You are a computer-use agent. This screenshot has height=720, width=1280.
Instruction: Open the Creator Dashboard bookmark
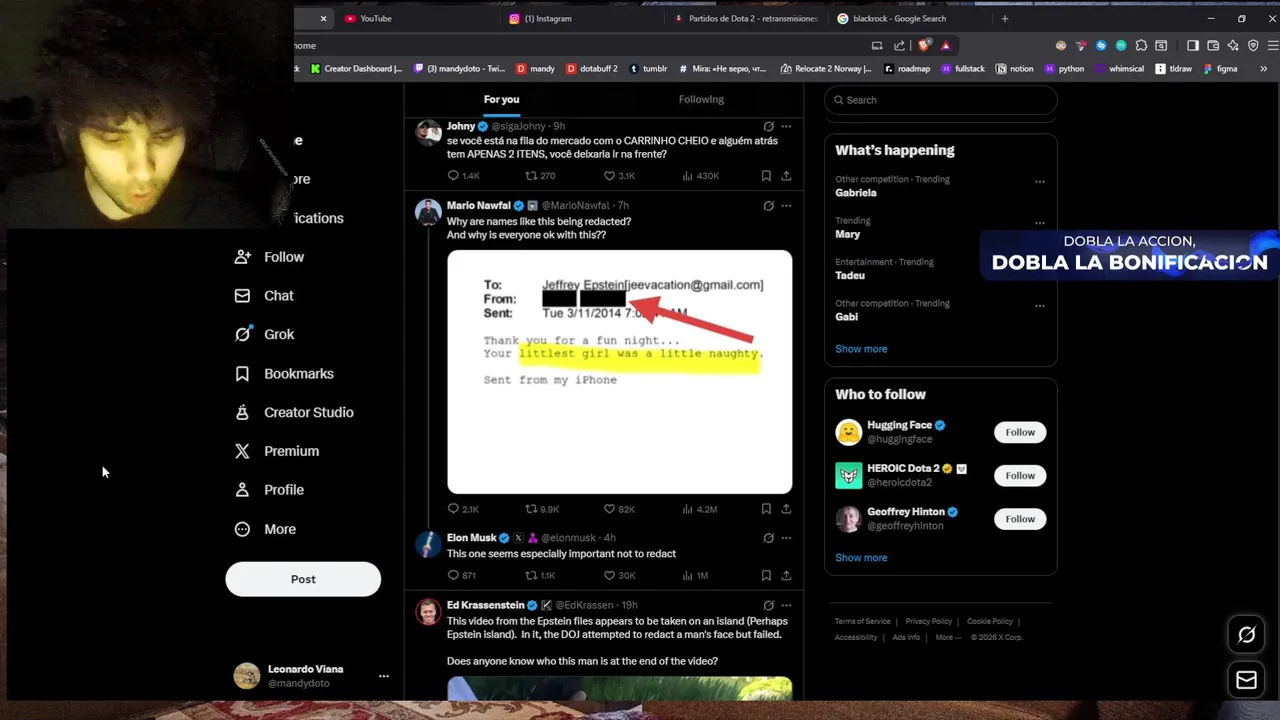coord(356,69)
